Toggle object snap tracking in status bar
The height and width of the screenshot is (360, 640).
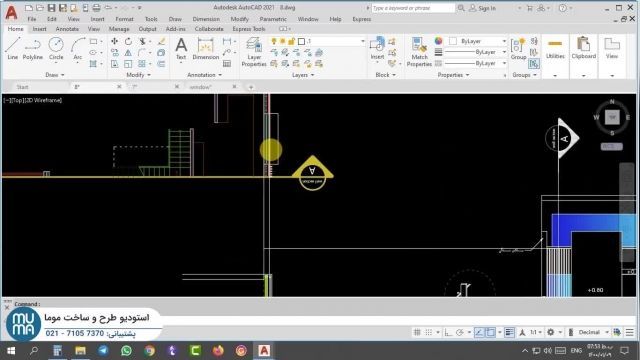479,332
